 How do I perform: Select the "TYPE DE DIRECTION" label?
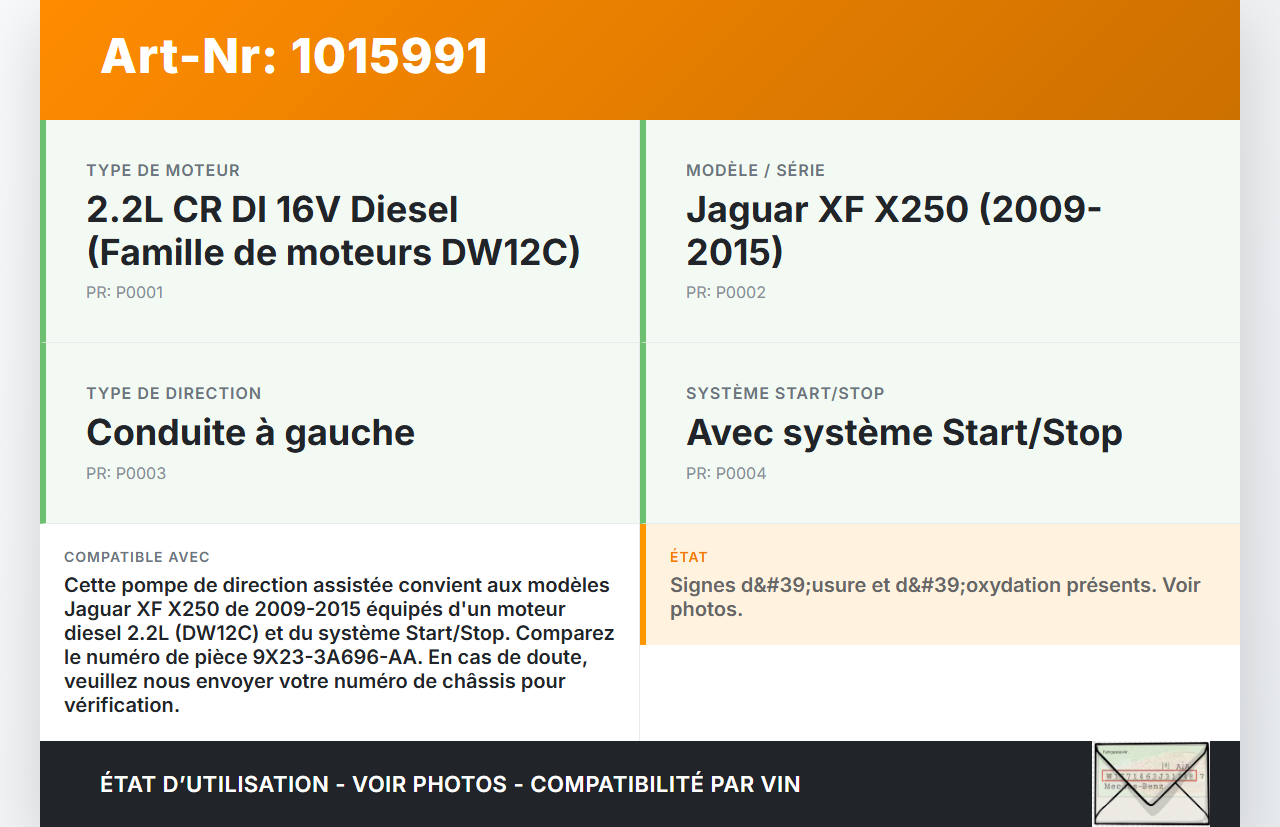(174, 393)
